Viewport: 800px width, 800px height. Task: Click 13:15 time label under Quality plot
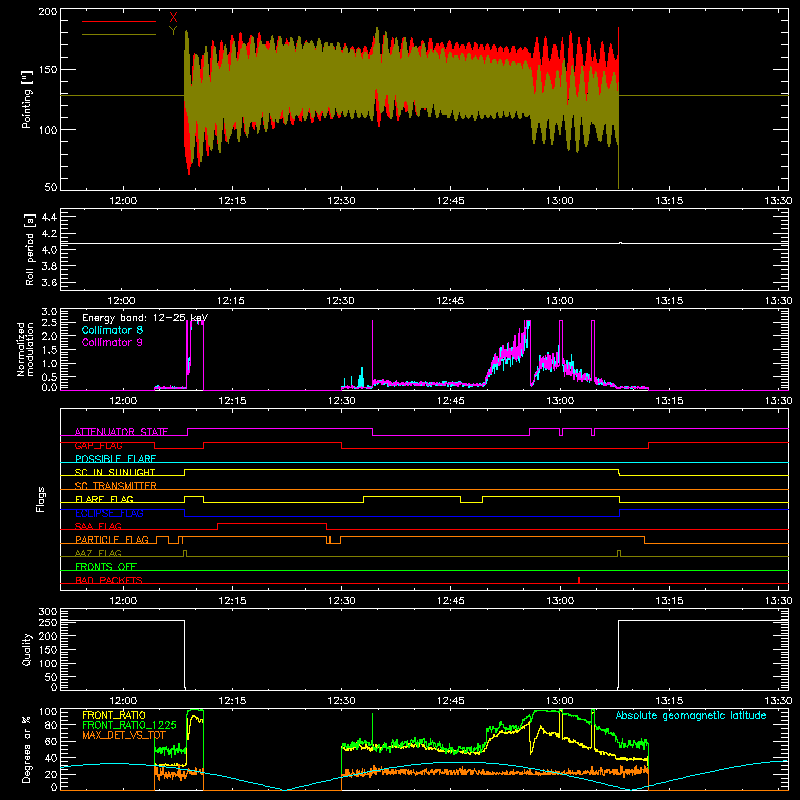click(669, 701)
